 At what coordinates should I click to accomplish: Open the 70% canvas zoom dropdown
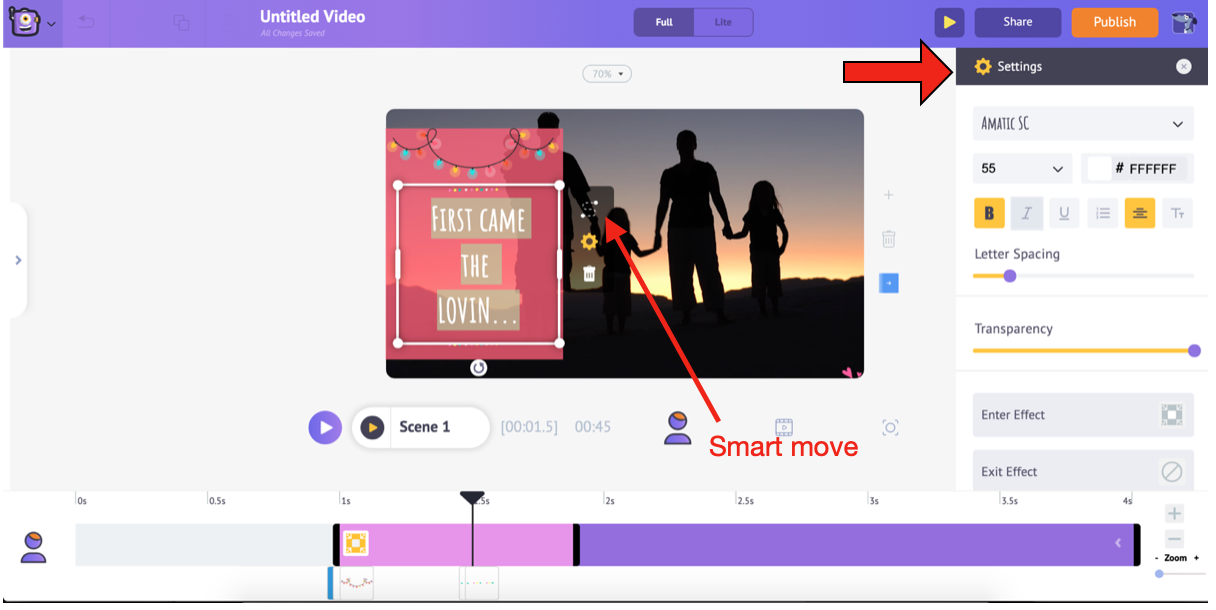click(607, 74)
